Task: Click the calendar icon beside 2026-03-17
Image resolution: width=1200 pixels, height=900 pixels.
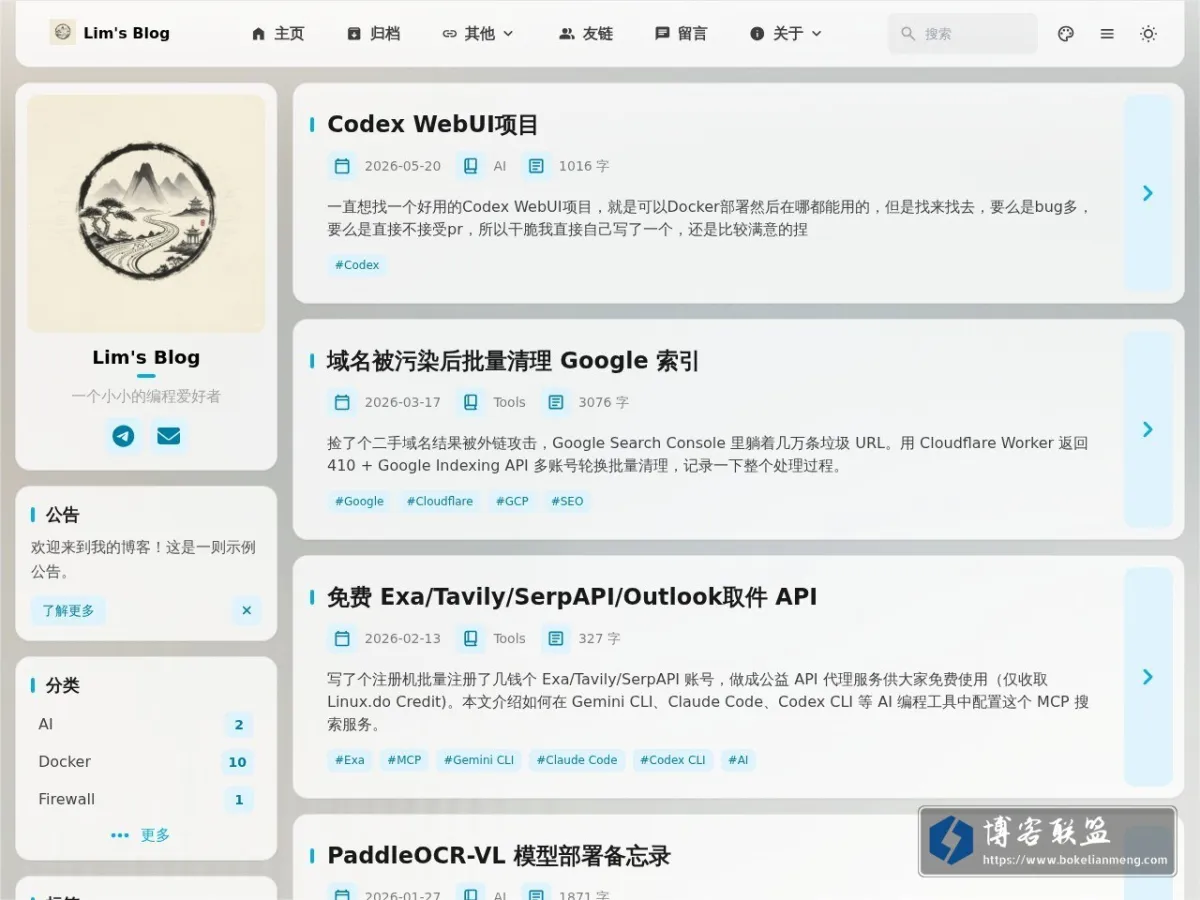Action: 342,402
